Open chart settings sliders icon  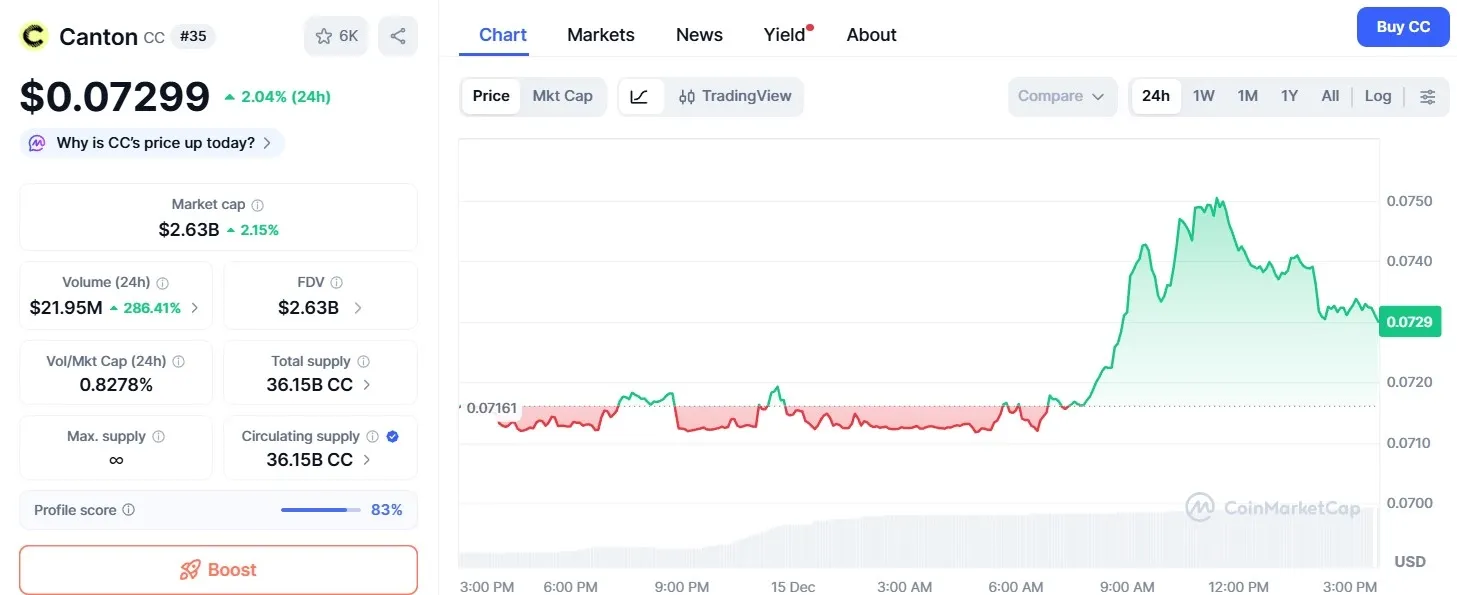click(1427, 97)
